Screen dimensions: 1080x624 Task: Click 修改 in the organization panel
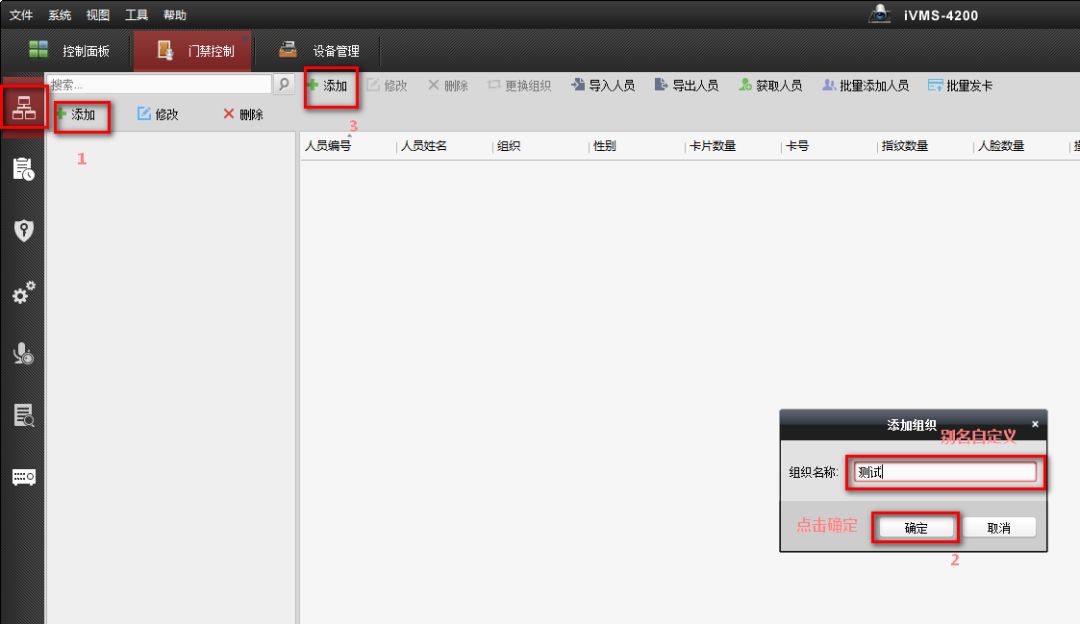(158, 114)
